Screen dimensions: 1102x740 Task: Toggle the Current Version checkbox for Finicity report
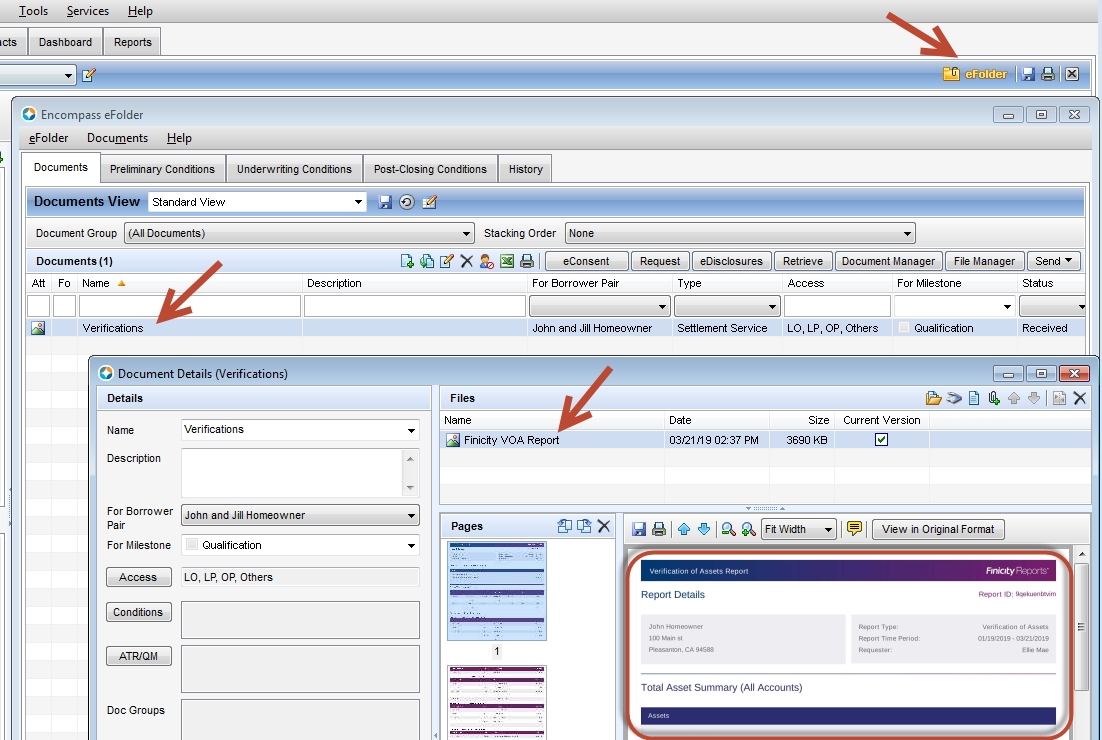[881, 440]
